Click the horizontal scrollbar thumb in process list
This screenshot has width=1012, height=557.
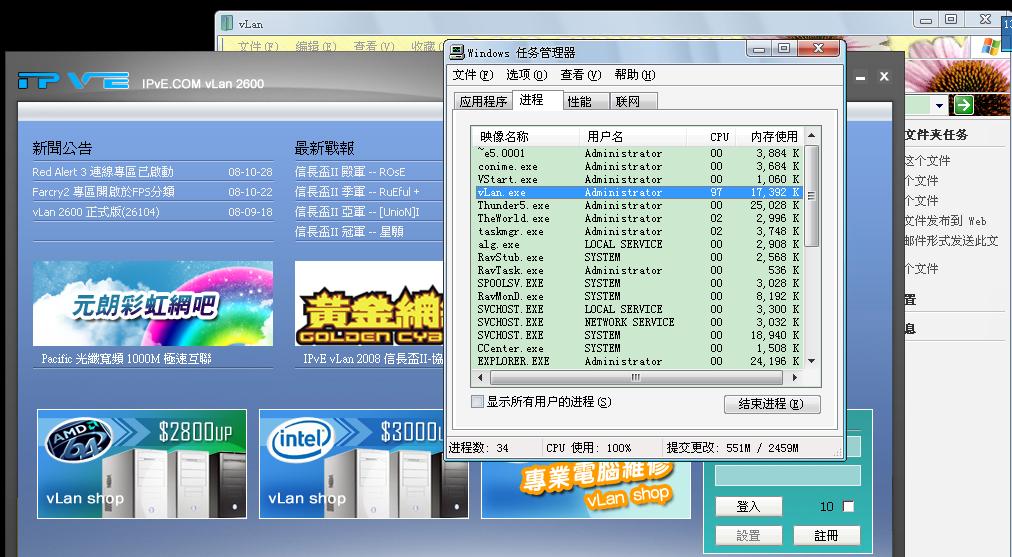[x=636, y=377]
